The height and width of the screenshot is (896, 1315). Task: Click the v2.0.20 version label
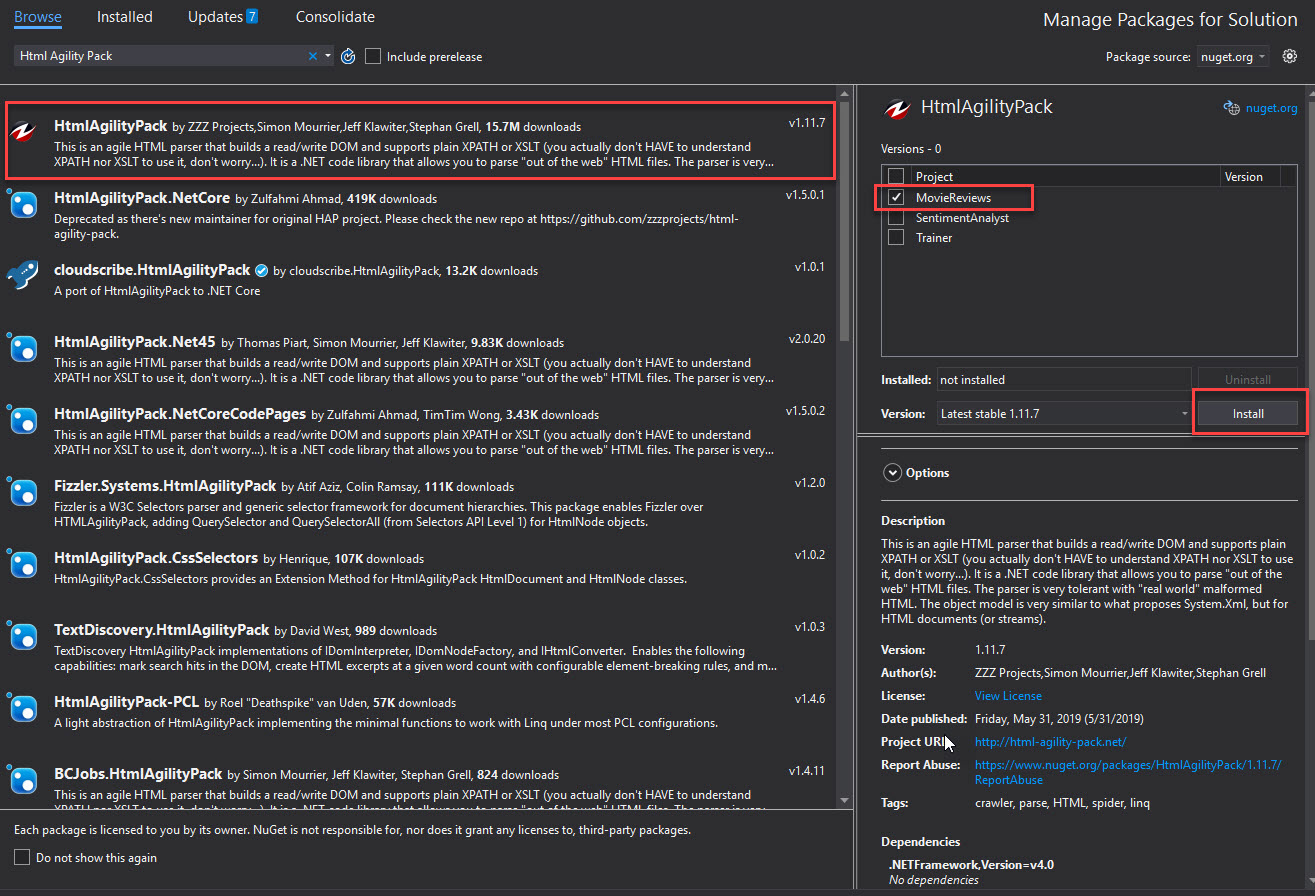tap(805, 339)
